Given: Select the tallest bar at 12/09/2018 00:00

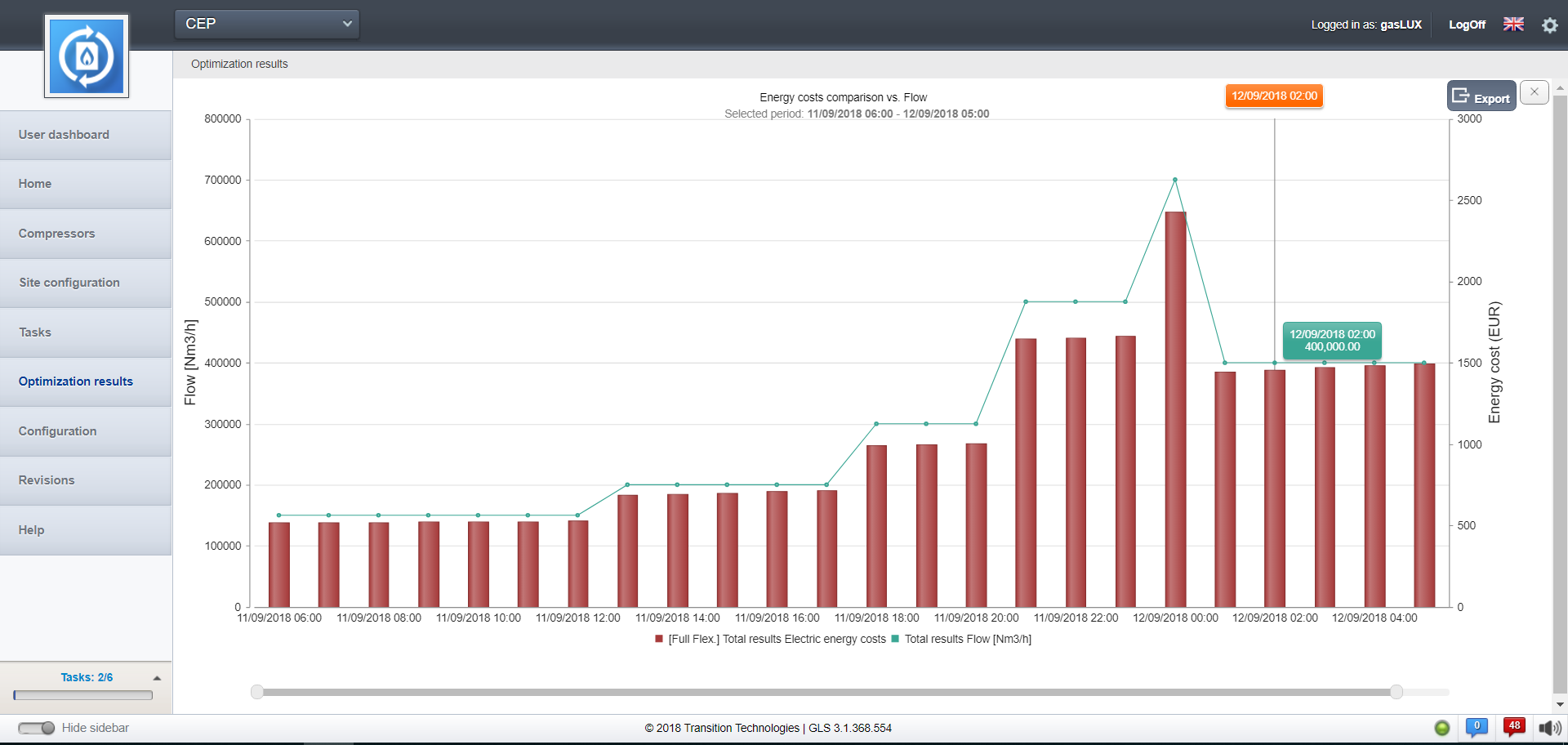Looking at the screenshot, I should pos(1175,408).
